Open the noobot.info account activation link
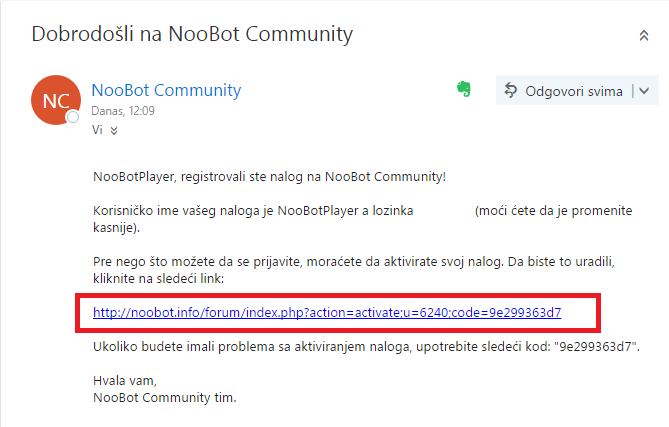 (327, 313)
